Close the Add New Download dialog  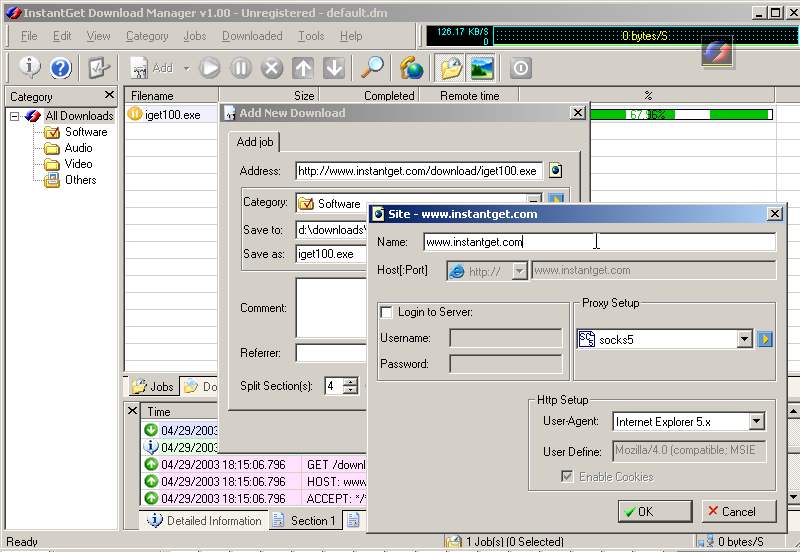click(x=577, y=113)
